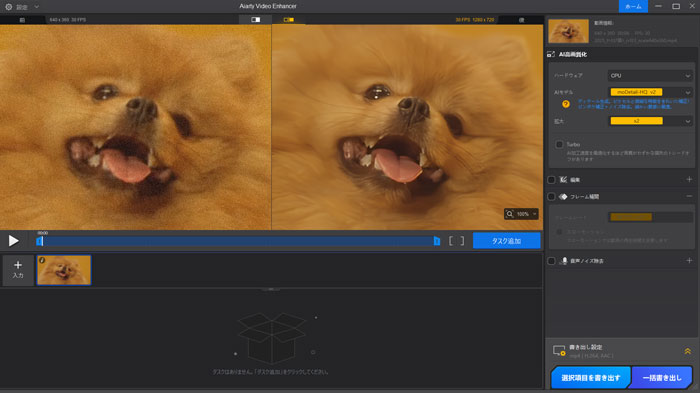The height and width of the screenshot is (393, 700).
Task: Click the batch export button
Action: tap(662, 378)
